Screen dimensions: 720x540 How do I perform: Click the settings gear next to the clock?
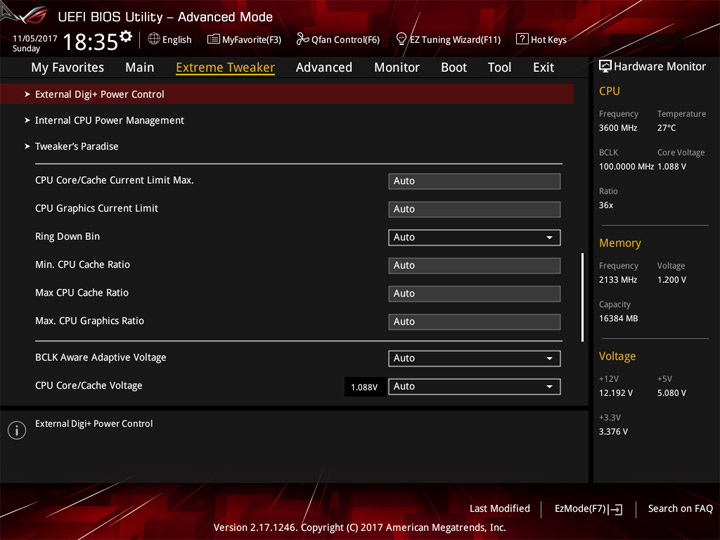click(126, 36)
